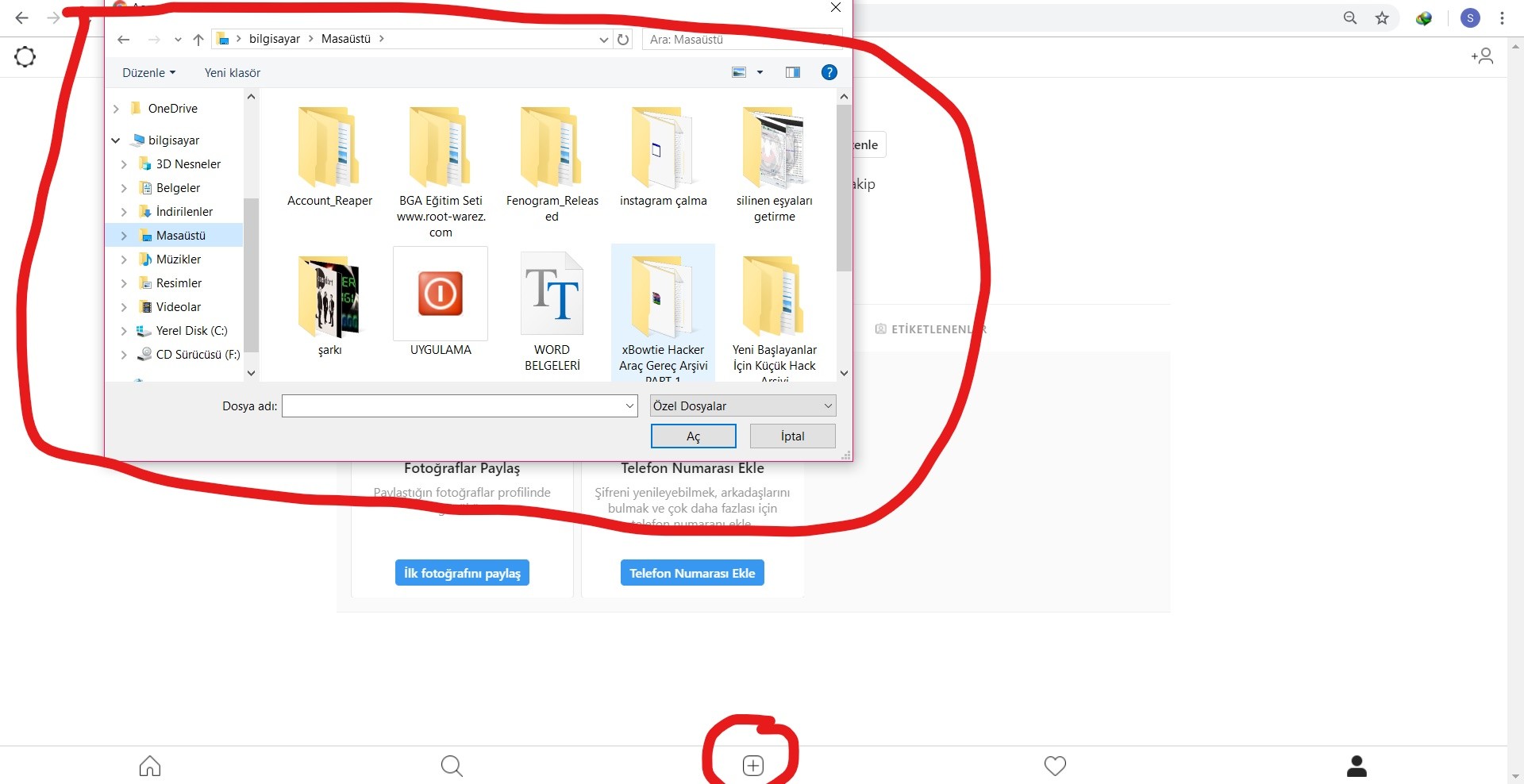The width and height of the screenshot is (1524, 784).
Task: Open the Düzenle dropdown menu
Action: point(148,72)
